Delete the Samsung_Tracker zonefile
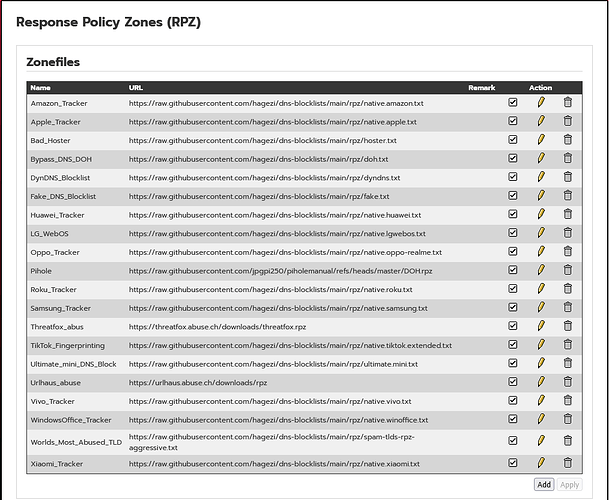609x500 pixels. click(567, 308)
